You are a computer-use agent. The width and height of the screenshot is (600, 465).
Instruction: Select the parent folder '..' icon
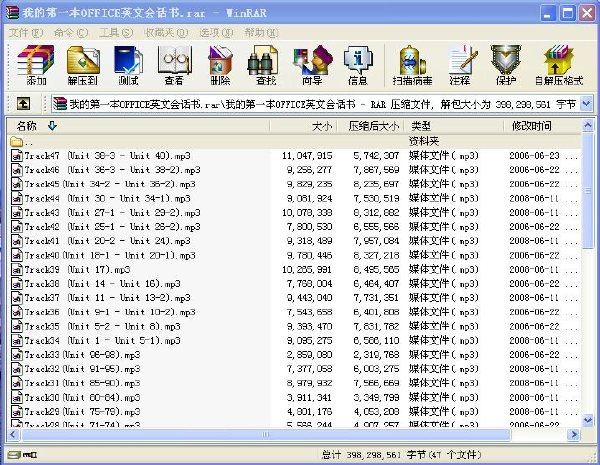pyautogui.click(x=16, y=142)
